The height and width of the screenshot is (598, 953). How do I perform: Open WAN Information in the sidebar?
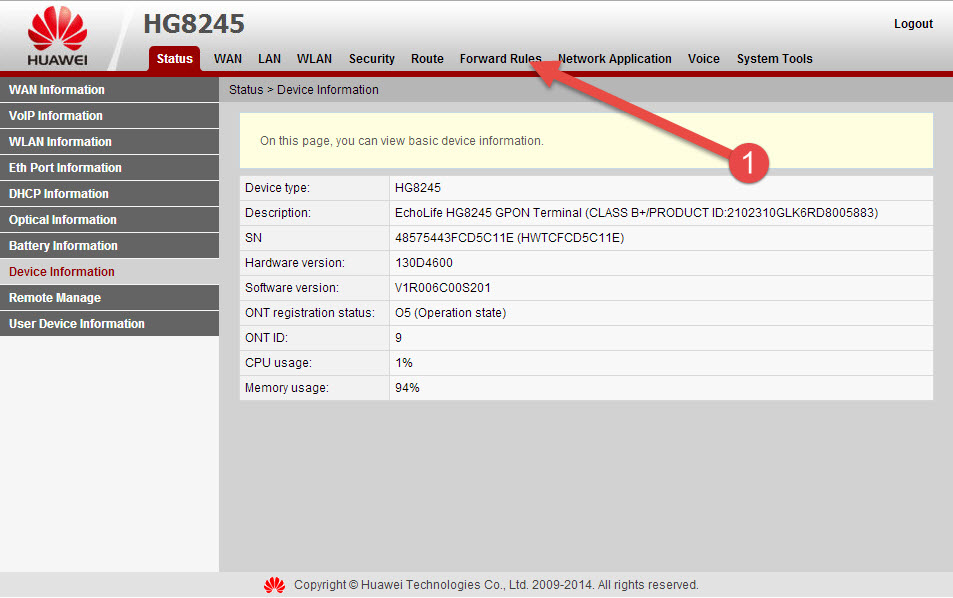point(57,90)
